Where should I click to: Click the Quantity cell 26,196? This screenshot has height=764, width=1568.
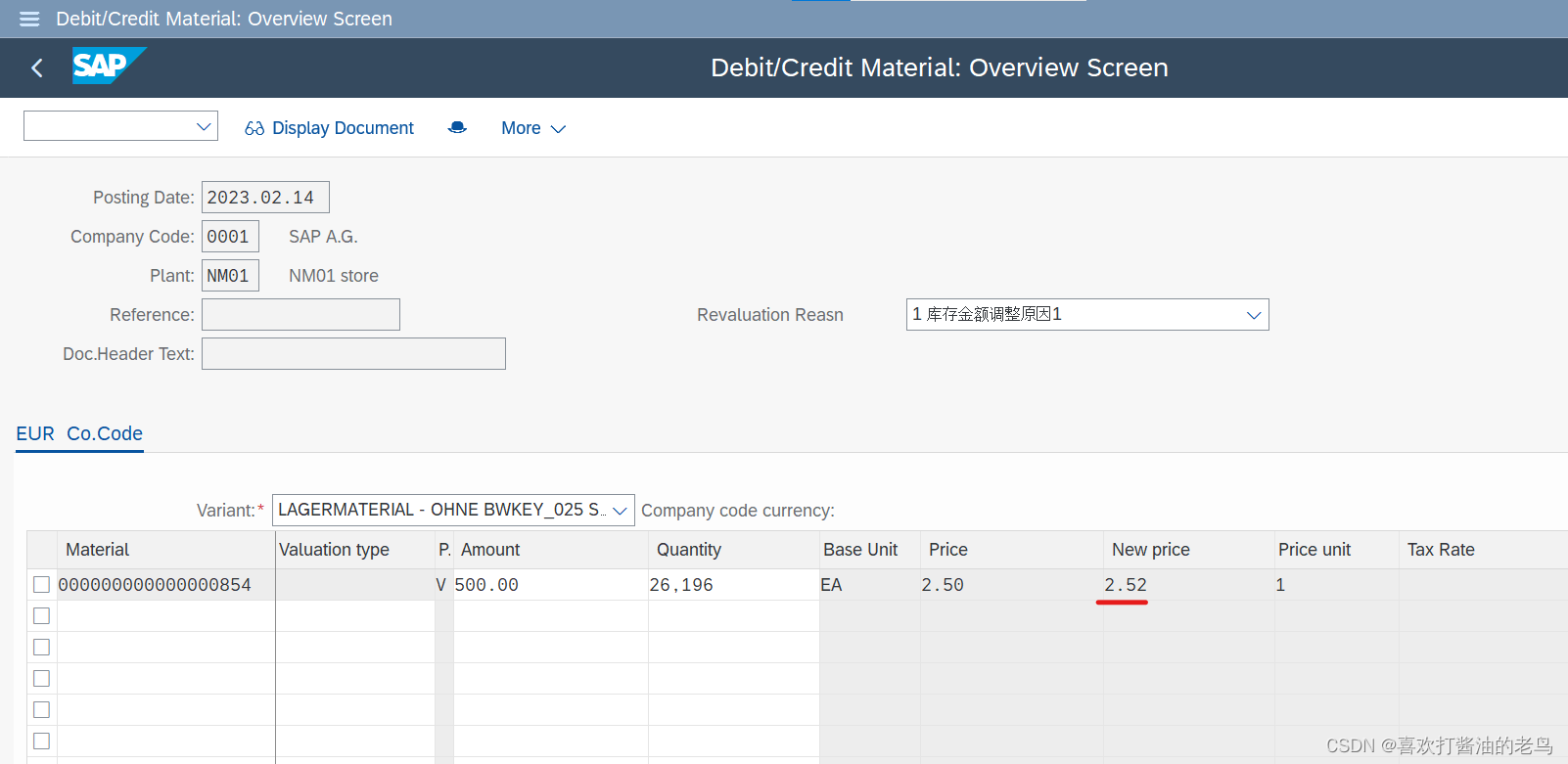[733, 584]
